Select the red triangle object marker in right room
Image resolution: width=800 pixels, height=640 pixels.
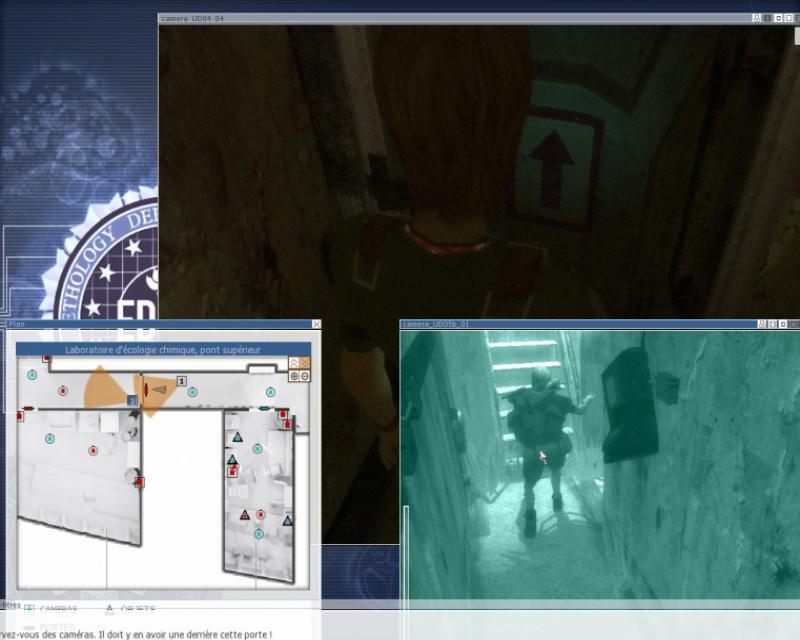[244, 515]
